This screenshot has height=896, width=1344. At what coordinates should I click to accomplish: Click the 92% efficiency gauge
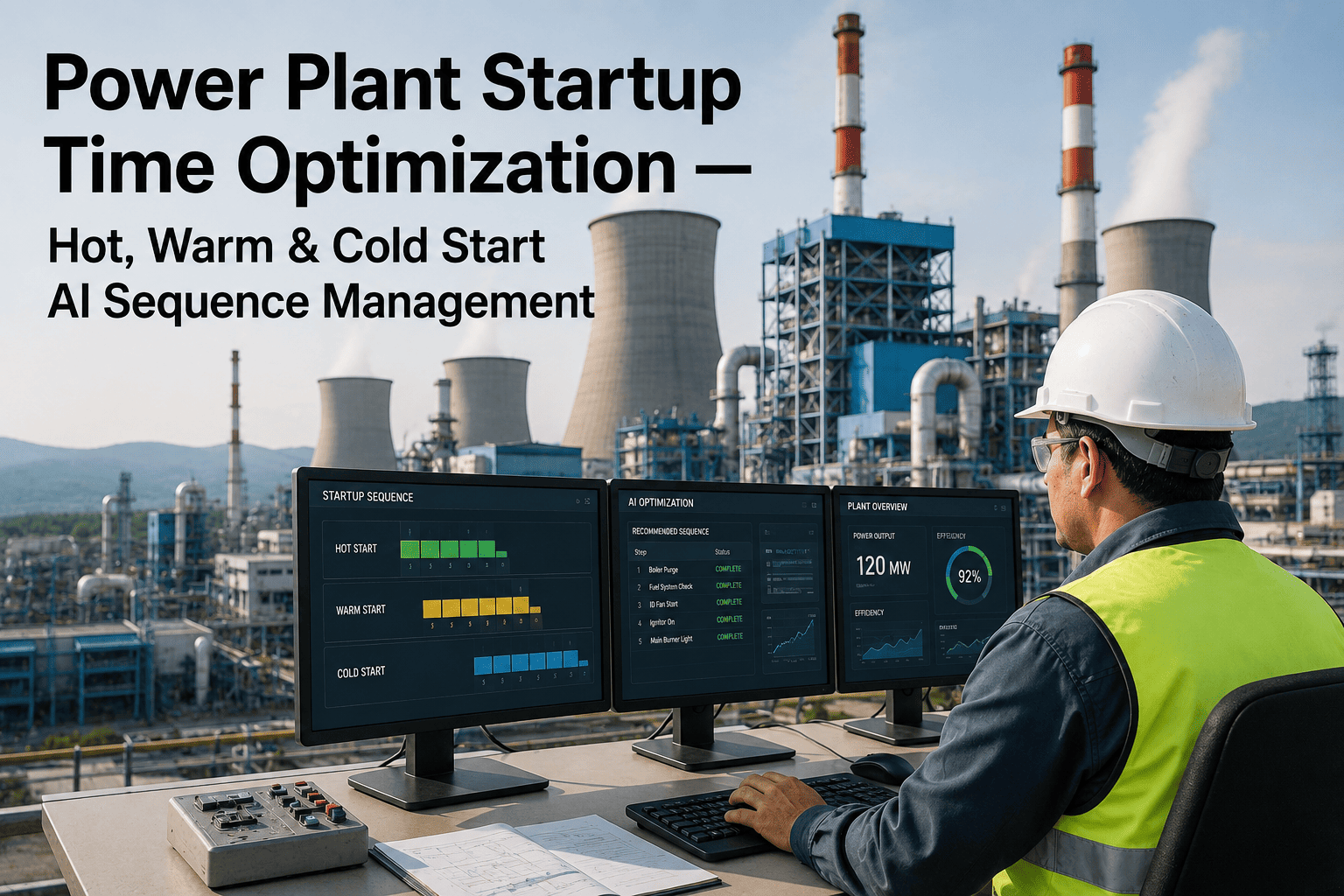pyautogui.click(x=969, y=575)
